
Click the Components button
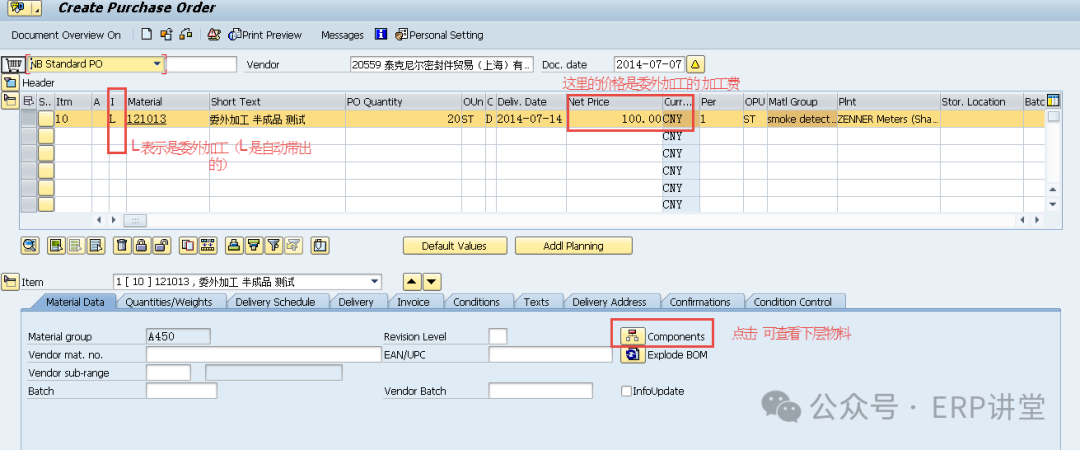[x=665, y=336]
